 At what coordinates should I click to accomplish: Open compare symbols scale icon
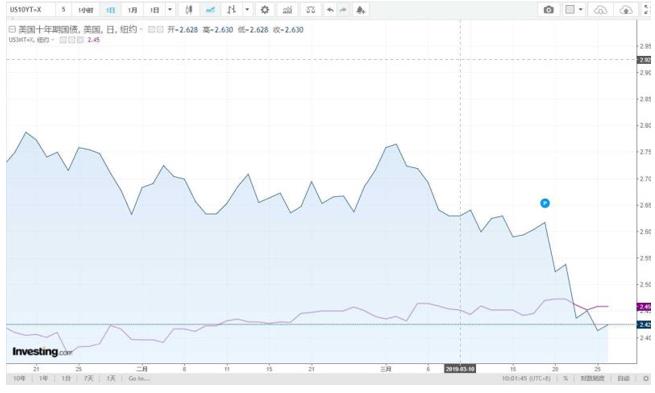coord(310,10)
